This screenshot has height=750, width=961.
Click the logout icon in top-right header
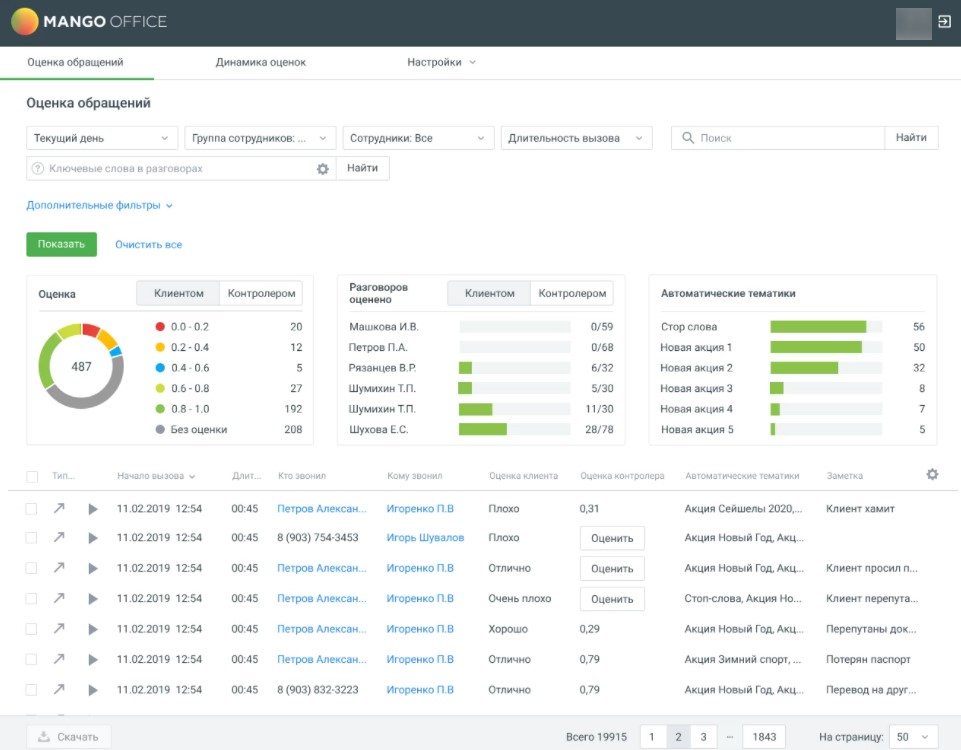tap(943, 21)
